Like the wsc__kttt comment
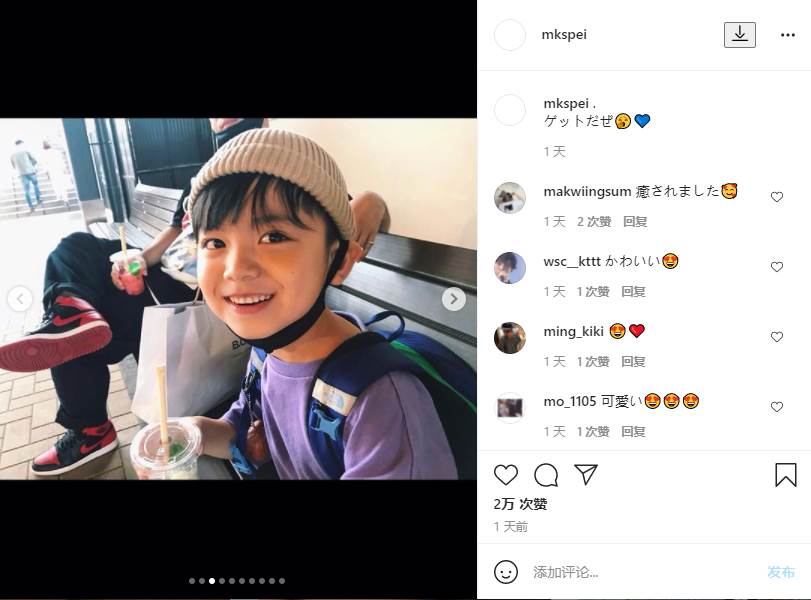Screen dimensions: 811x600 pyautogui.click(x=776, y=267)
